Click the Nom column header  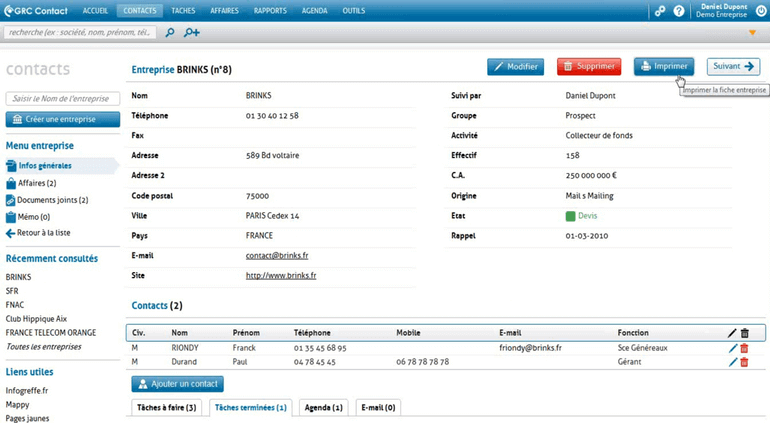coord(179,333)
